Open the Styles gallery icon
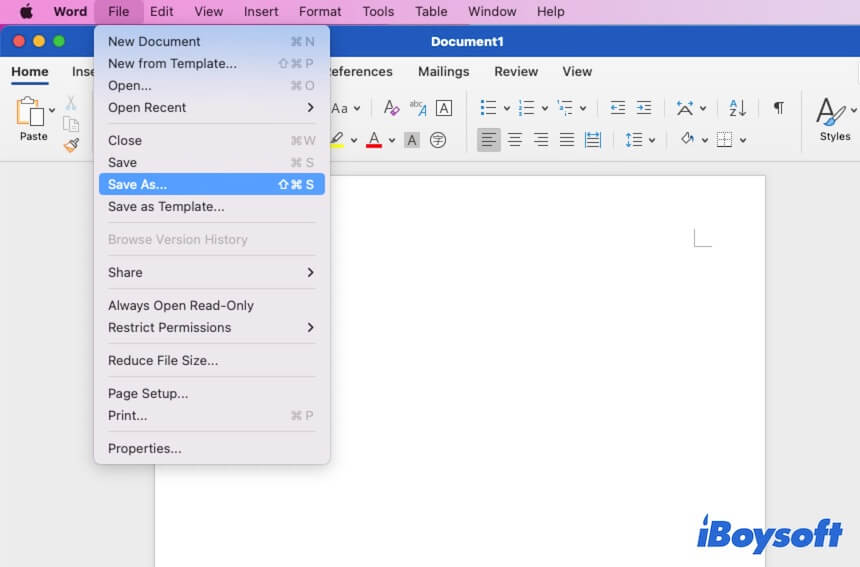 tap(833, 111)
